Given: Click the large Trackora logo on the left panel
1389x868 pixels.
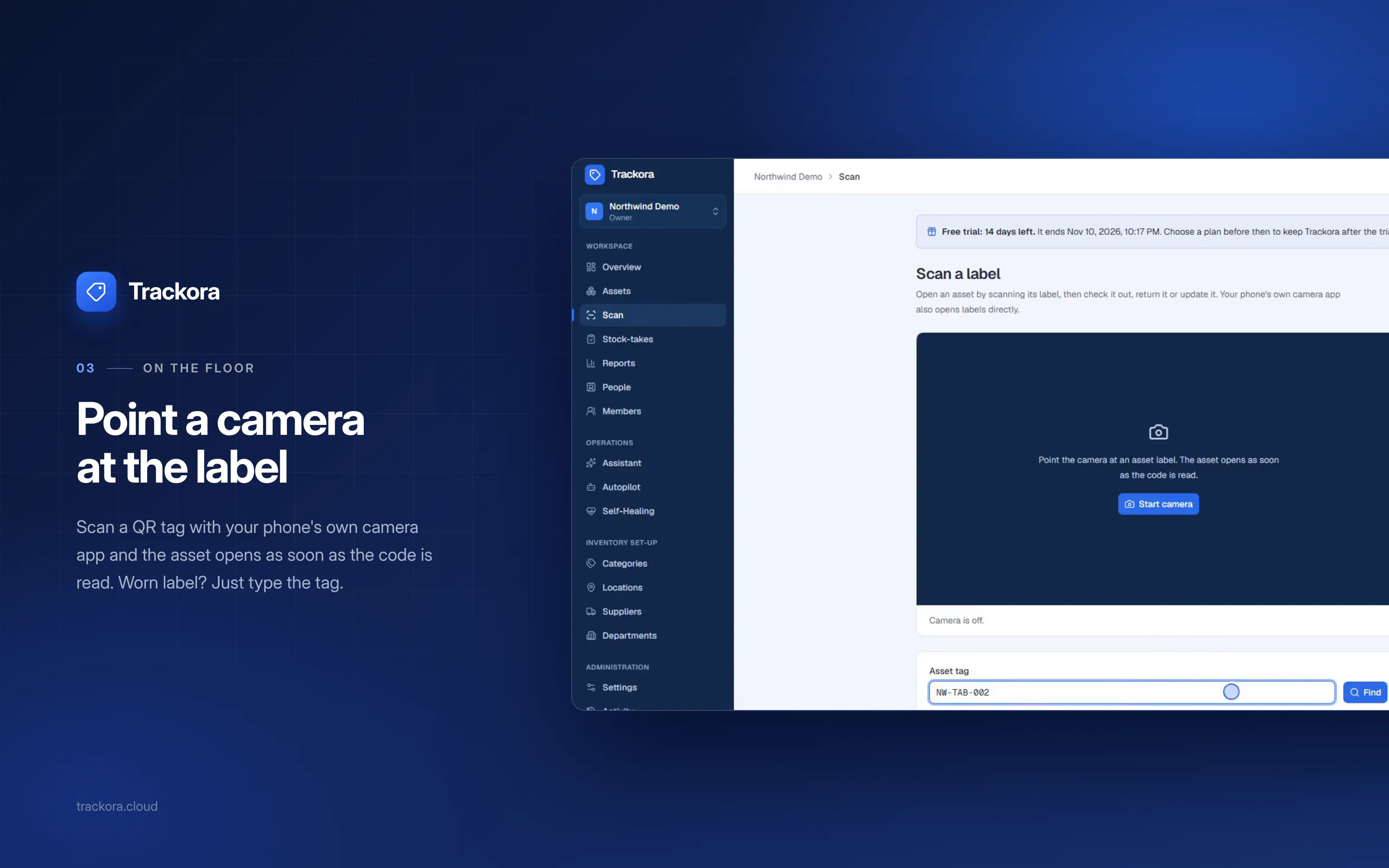Looking at the screenshot, I should (x=148, y=292).
